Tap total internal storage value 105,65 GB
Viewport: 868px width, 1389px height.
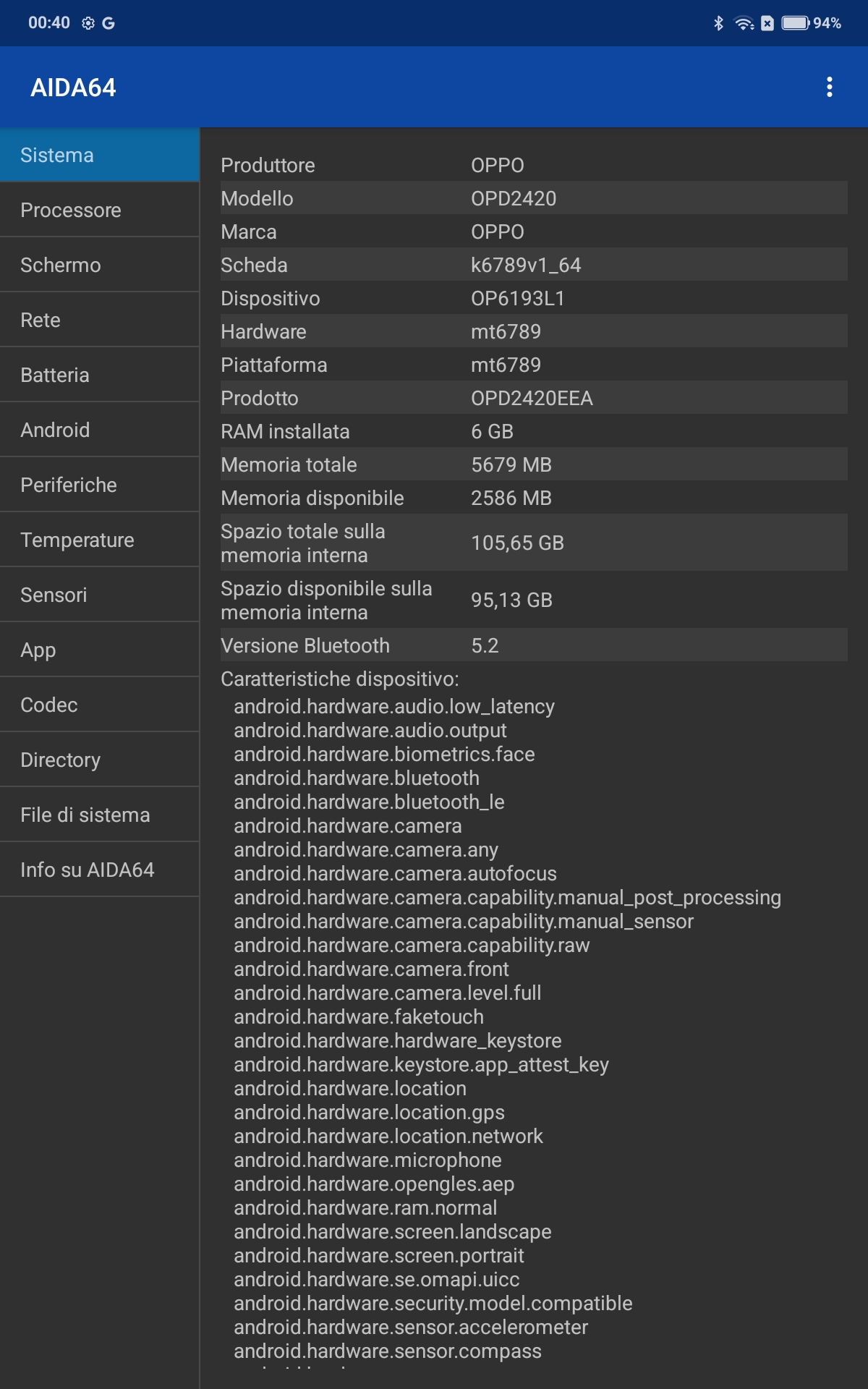point(517,543)
